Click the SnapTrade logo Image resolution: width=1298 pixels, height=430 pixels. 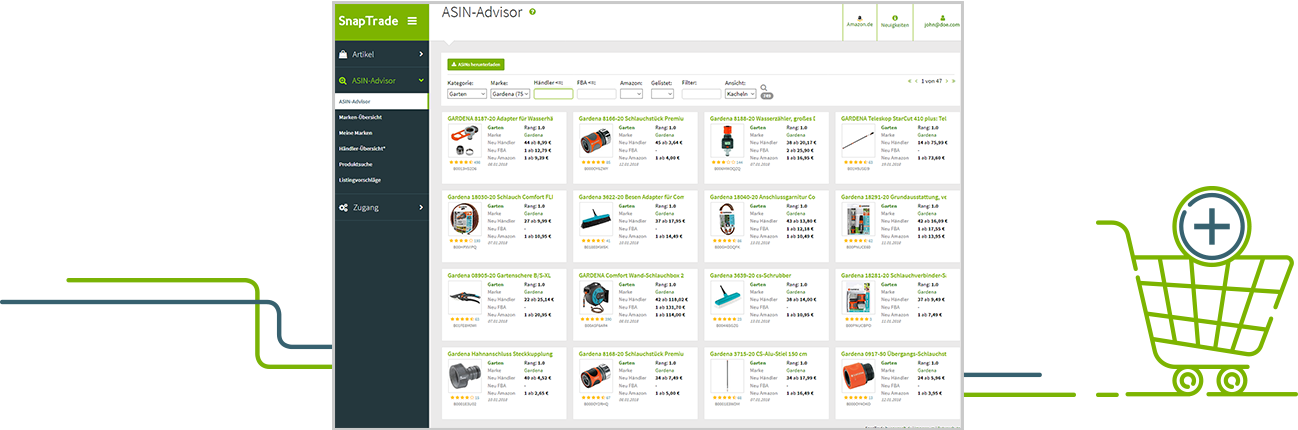pyautogui.click(x=367, y=21)
